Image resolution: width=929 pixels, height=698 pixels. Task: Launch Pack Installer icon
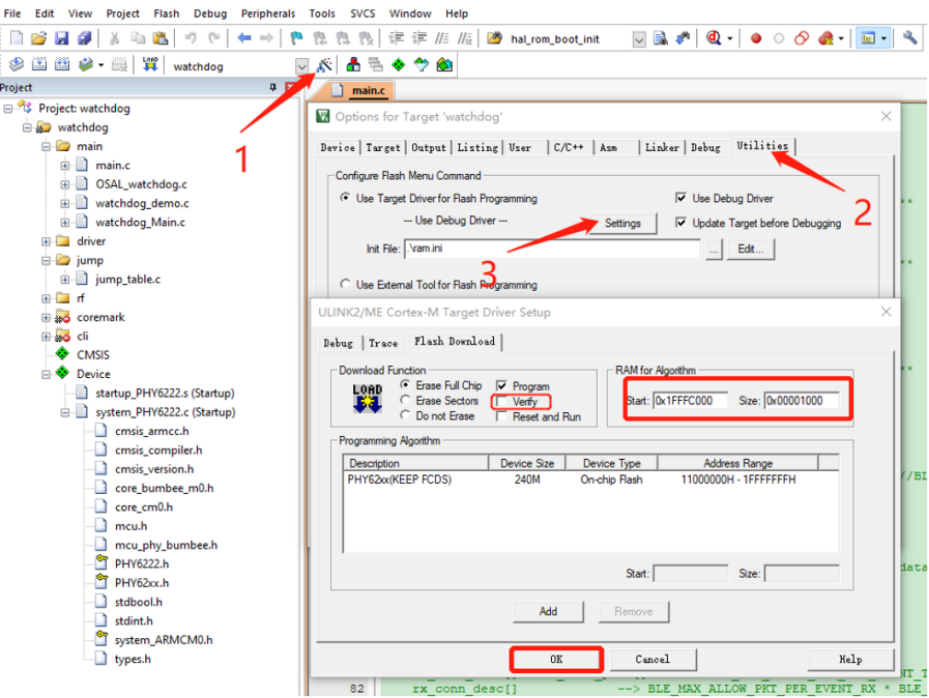(444, 65)
